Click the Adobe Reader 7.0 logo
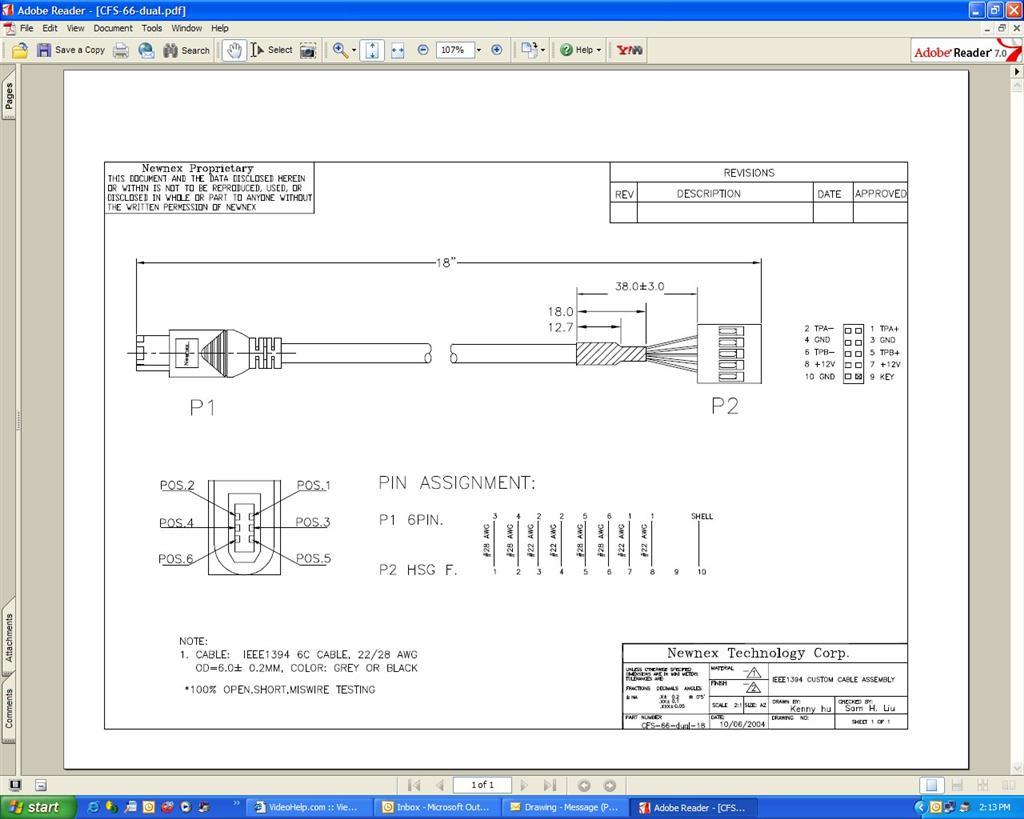The height and width of the screenshot is (819, 1024). [966, 51]
